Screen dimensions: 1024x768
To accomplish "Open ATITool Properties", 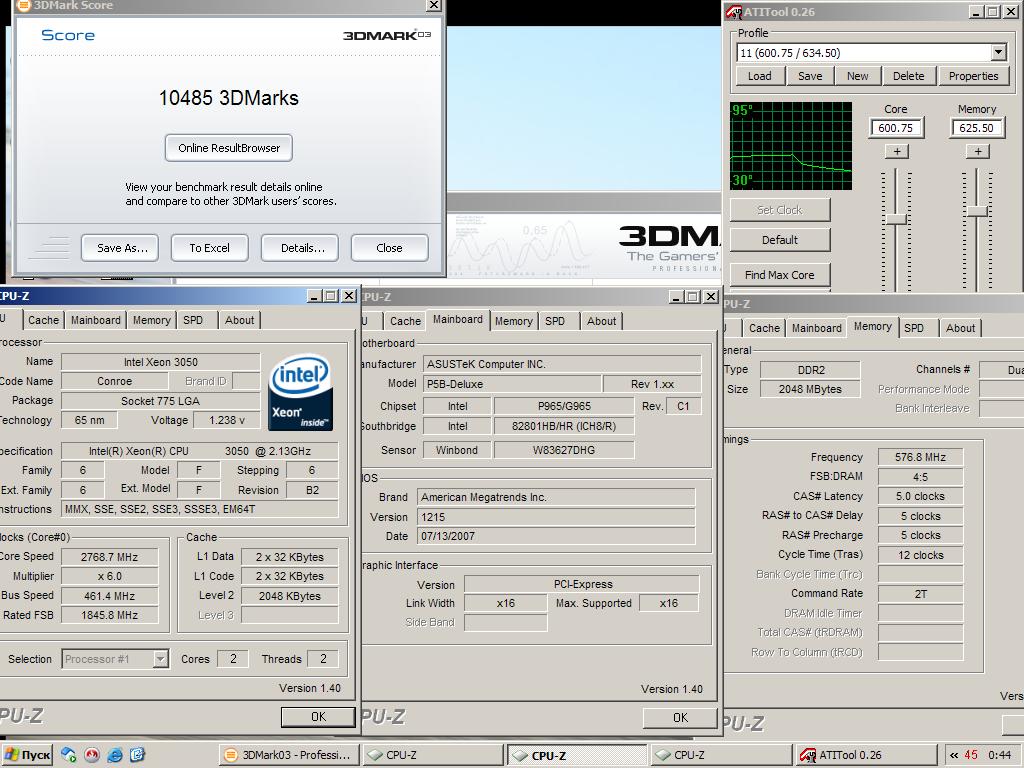I will coord(973,76).
